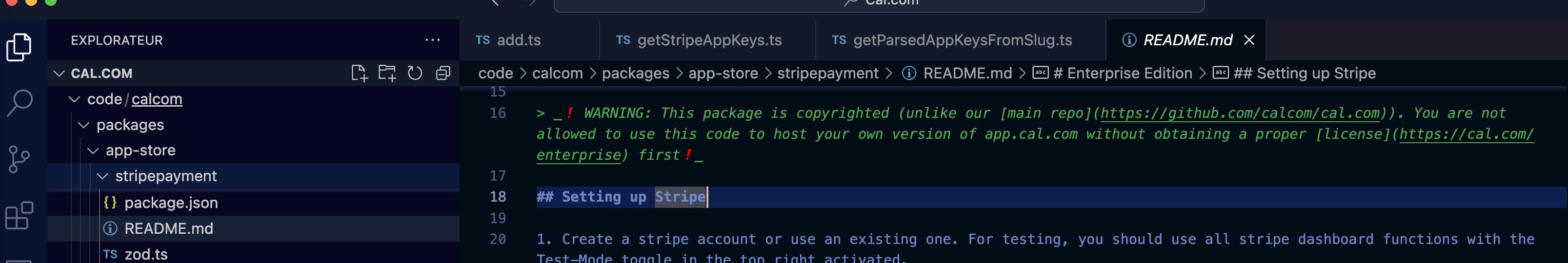Refresh the explorer file tree

tap(415, 74)
